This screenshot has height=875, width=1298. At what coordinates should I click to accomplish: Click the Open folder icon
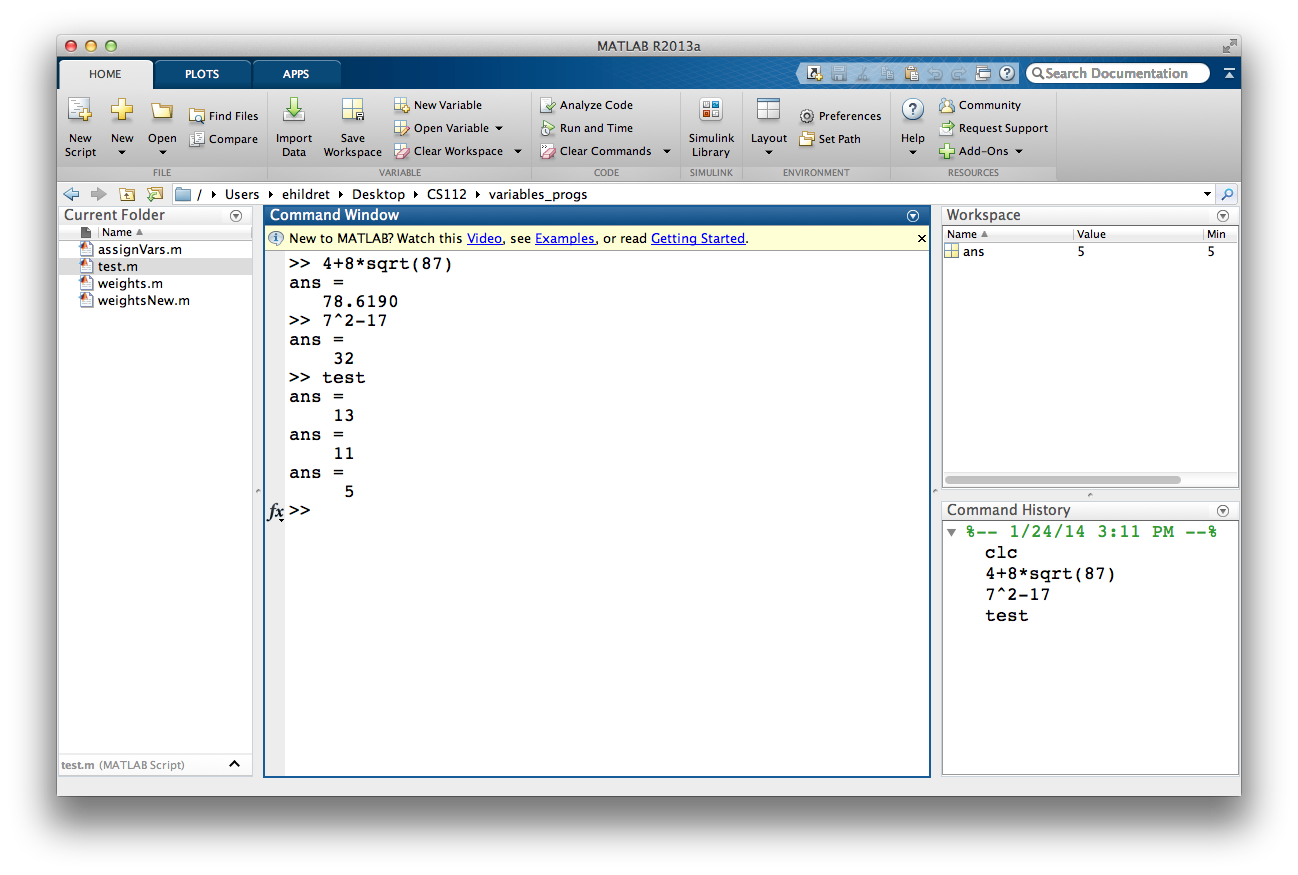click(x=162, y=110)
